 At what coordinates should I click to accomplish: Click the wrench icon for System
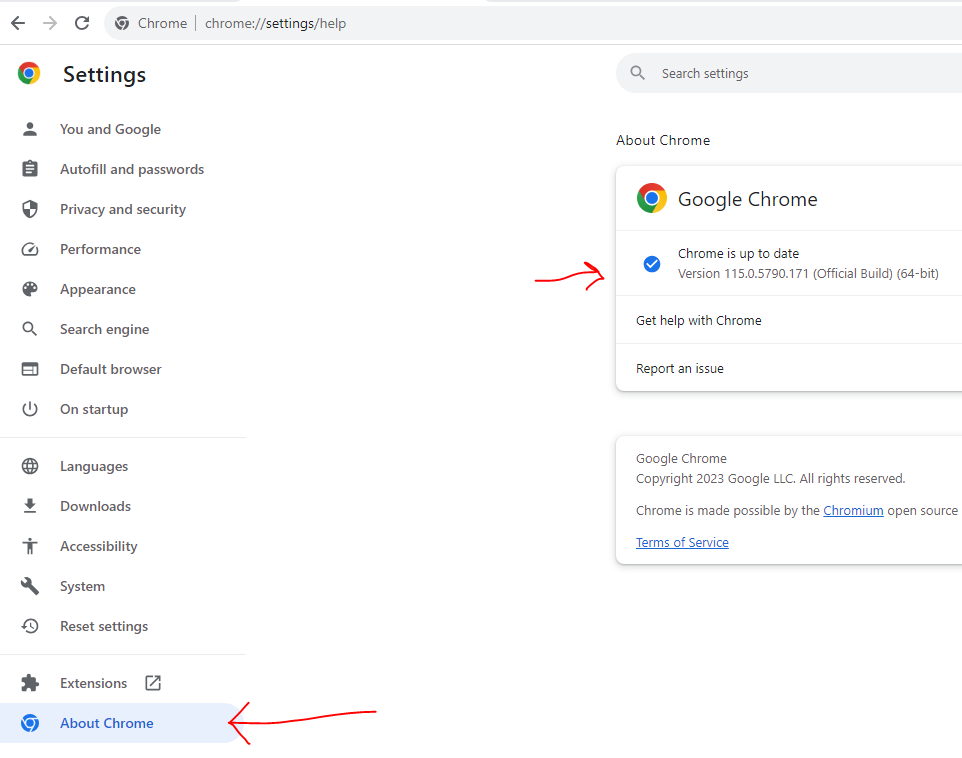29,586
